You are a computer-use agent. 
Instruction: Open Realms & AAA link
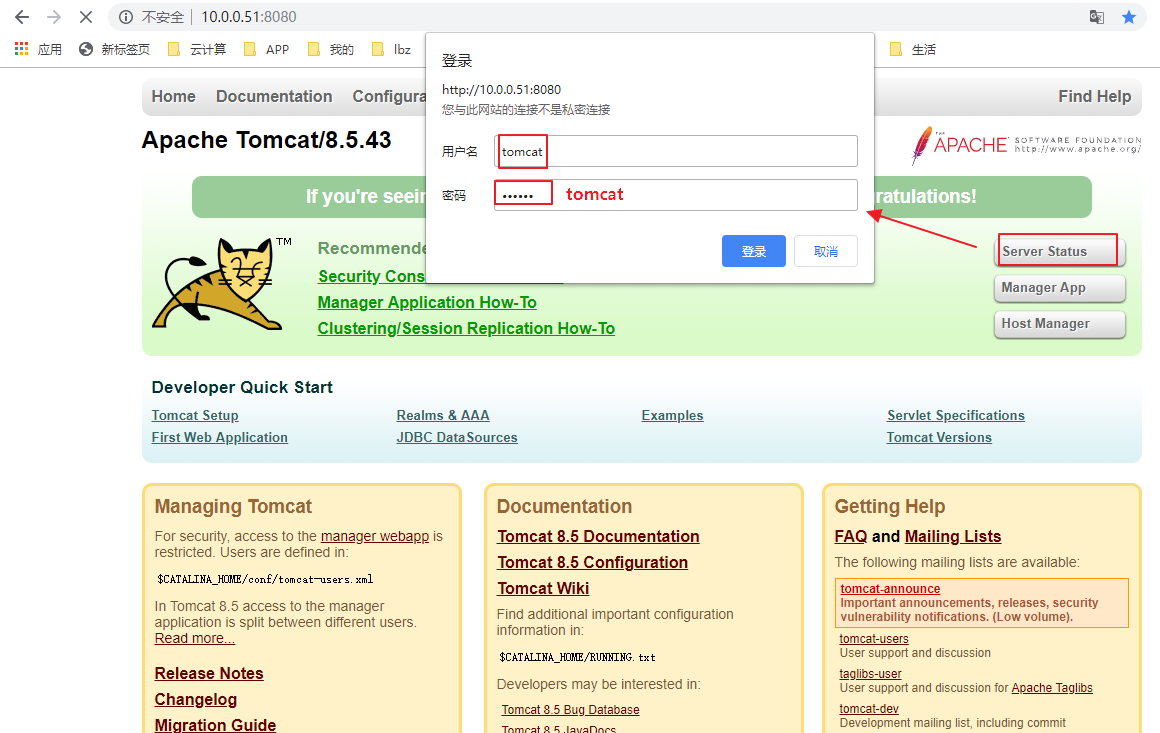pyautogui.click(x=443, y=416)
